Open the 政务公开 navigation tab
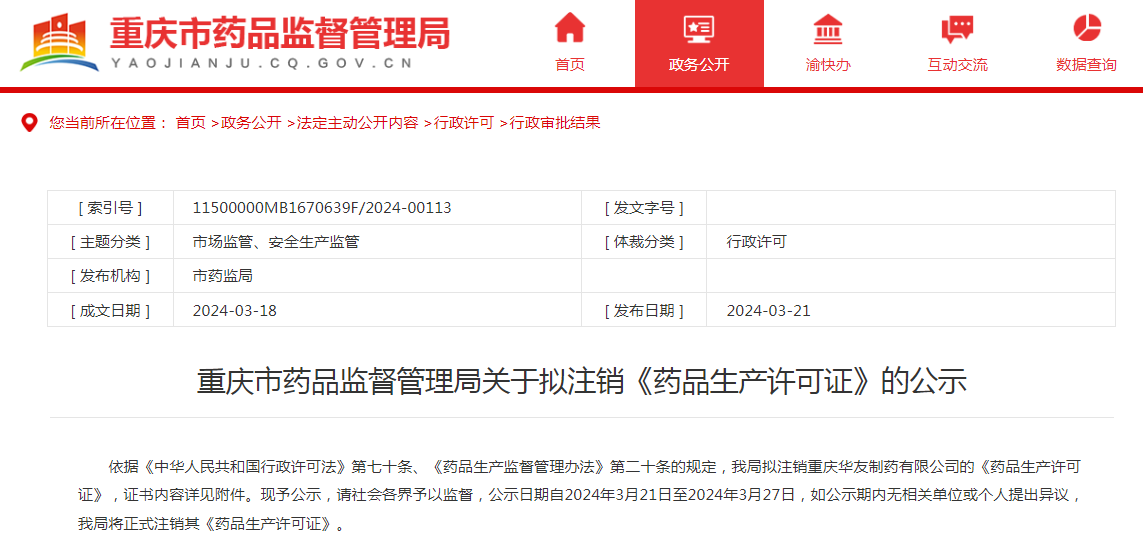Image resolution: width=1143 pixels, height=539 pixels. [699, 44]
